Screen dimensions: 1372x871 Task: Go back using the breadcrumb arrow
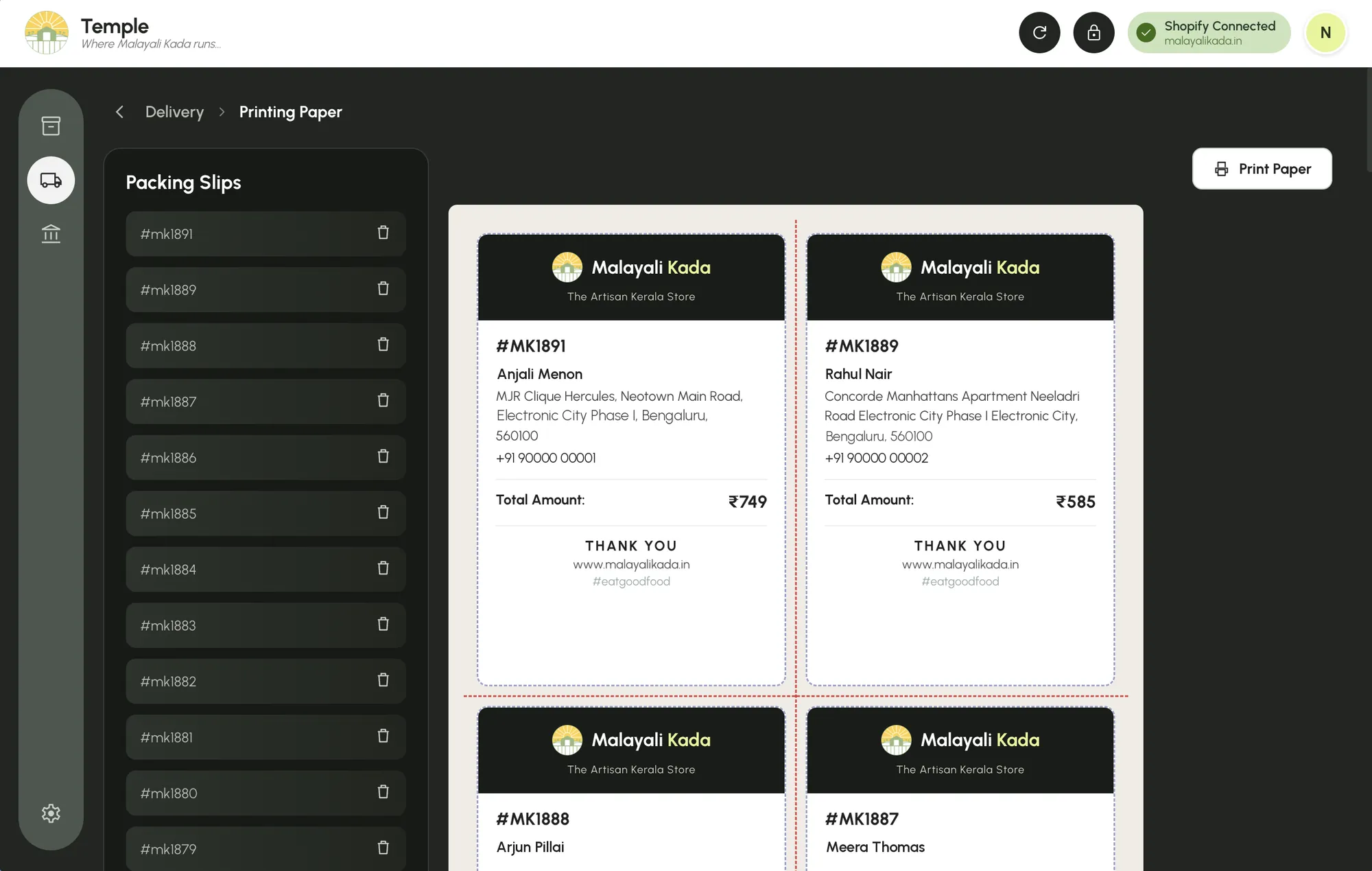point(120,112)
